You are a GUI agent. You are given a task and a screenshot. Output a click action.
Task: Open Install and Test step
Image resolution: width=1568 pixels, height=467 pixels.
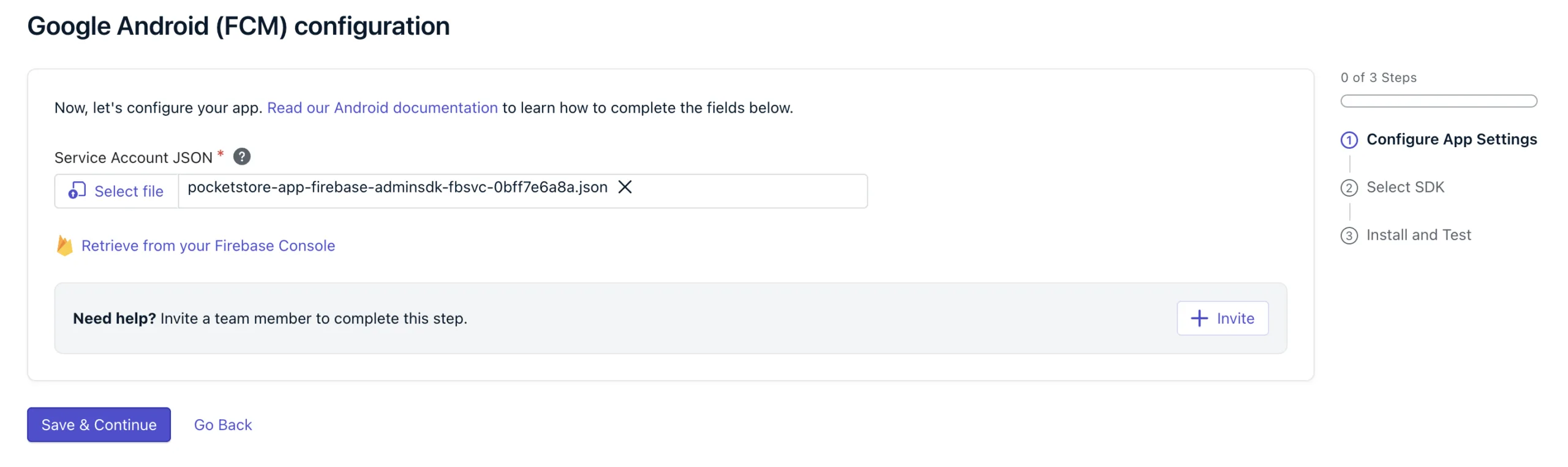pos(1417,235)
